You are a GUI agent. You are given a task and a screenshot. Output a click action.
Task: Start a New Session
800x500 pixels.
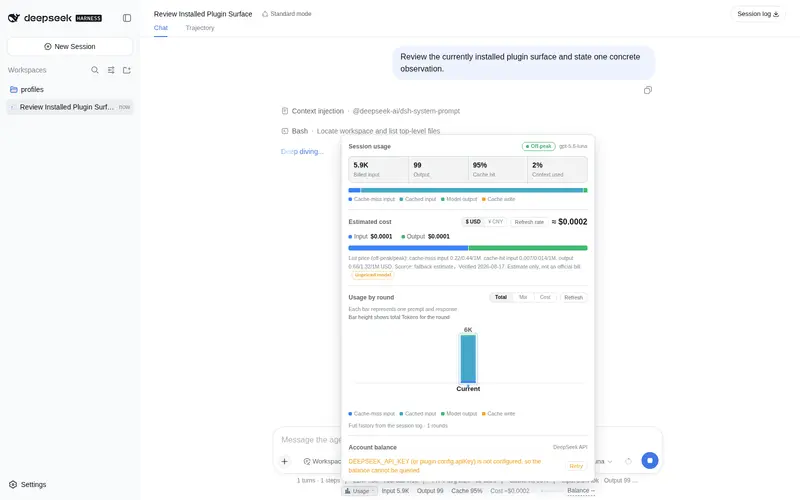(70, 46)
